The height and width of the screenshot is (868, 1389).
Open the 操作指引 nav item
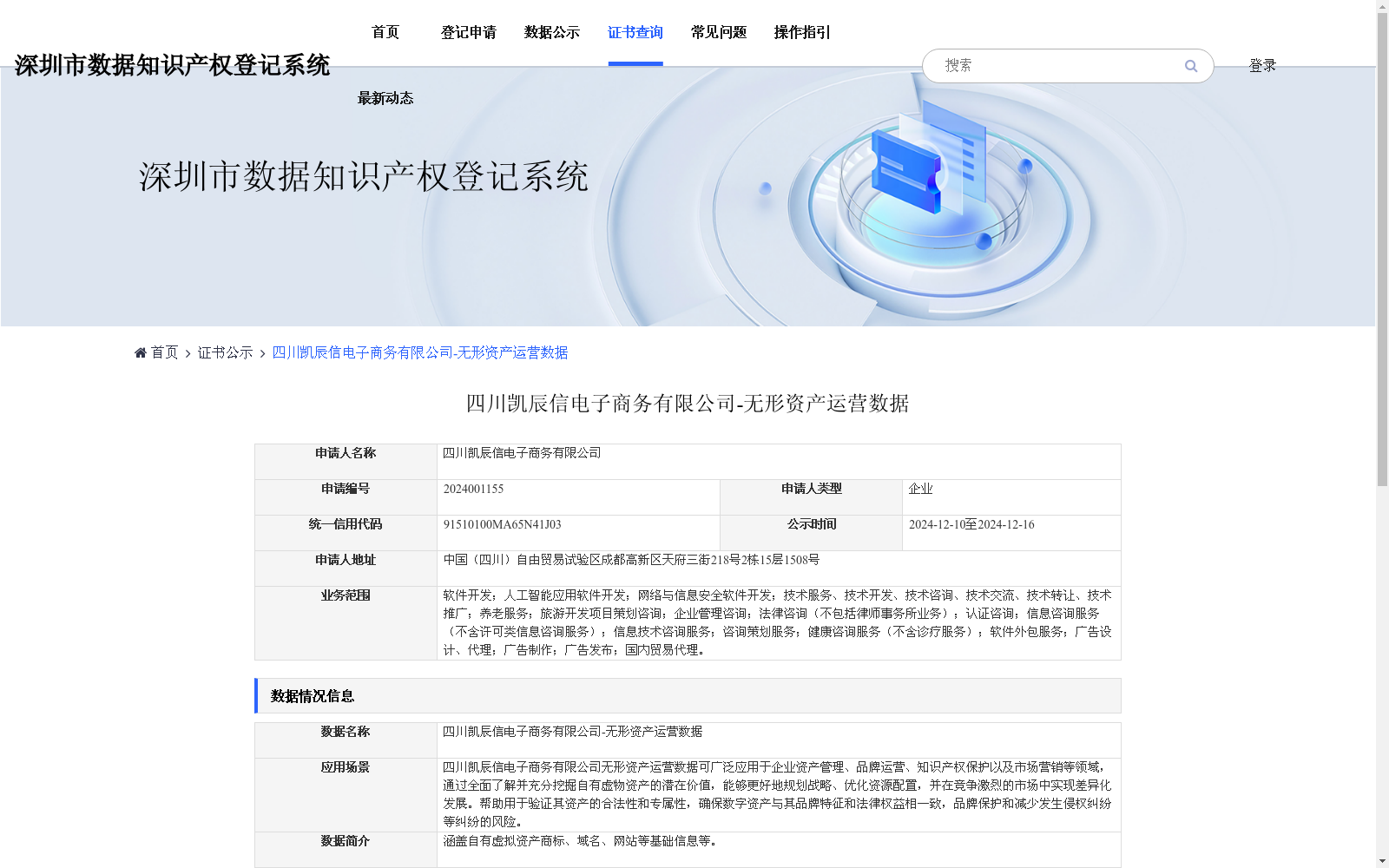coord(802,32)
